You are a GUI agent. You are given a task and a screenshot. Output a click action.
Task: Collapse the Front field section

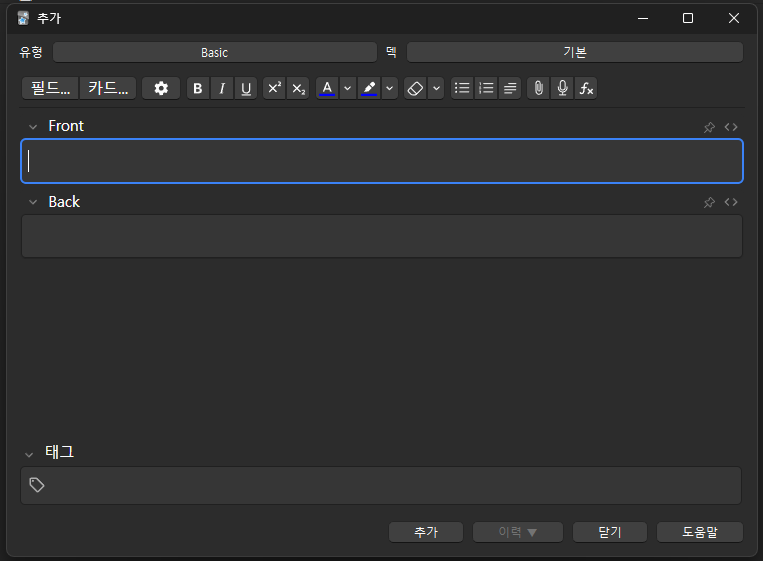pyautogui.click(x=32, y=127)
